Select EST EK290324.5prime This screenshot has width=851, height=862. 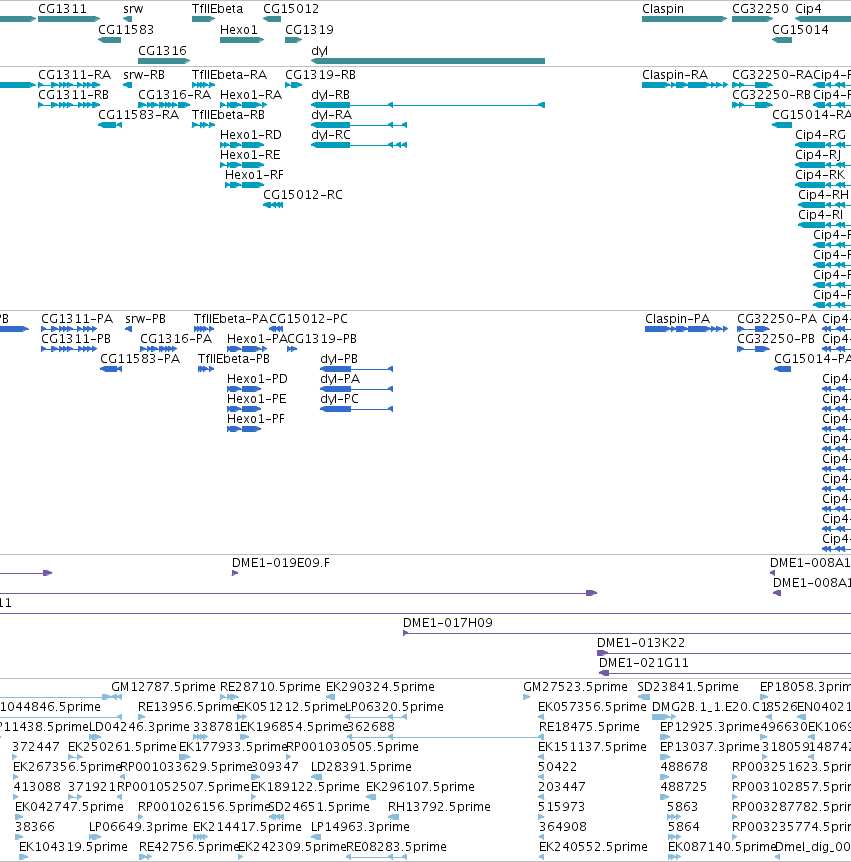[x=380, y=687]
